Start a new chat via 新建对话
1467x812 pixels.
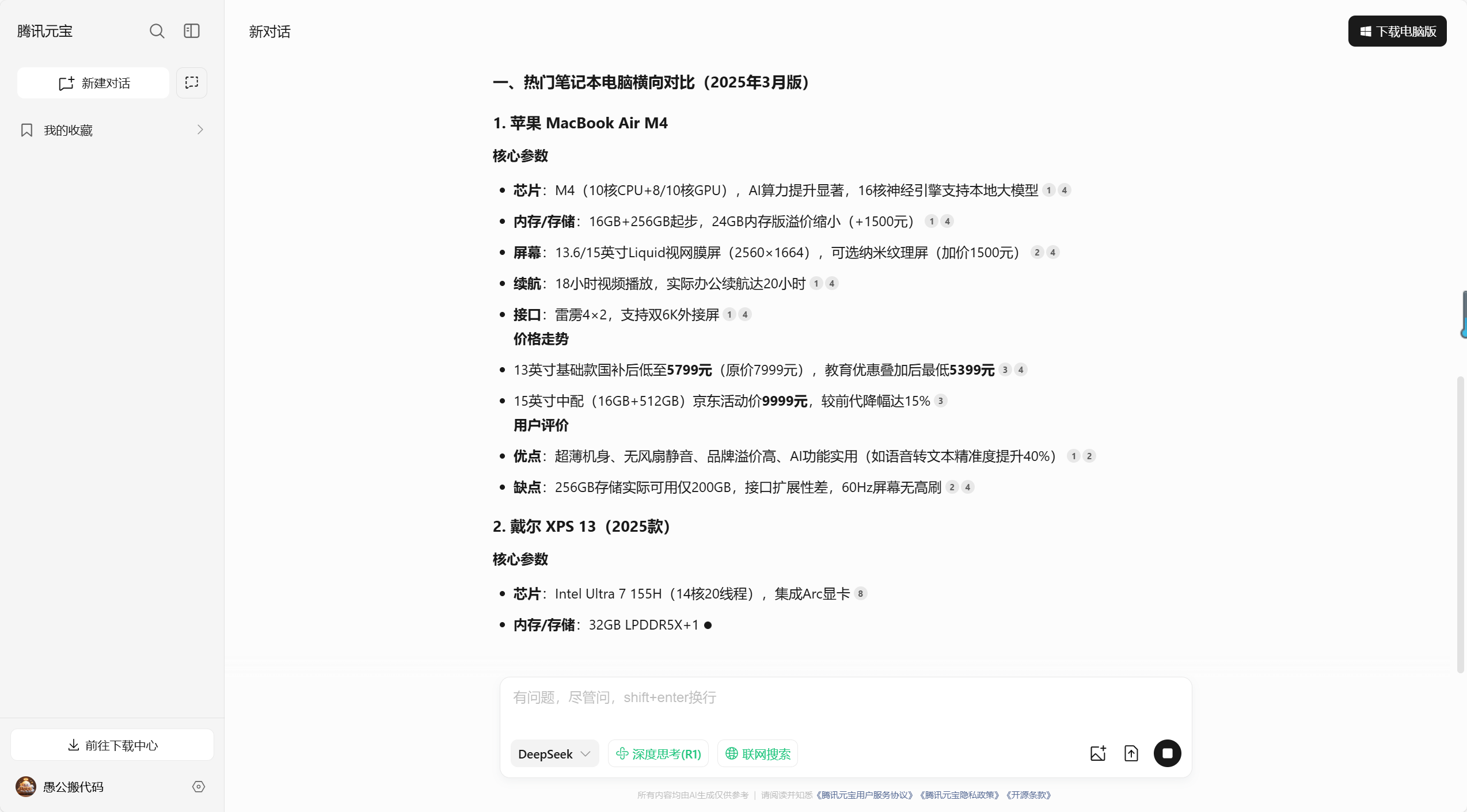pos(93,82)
